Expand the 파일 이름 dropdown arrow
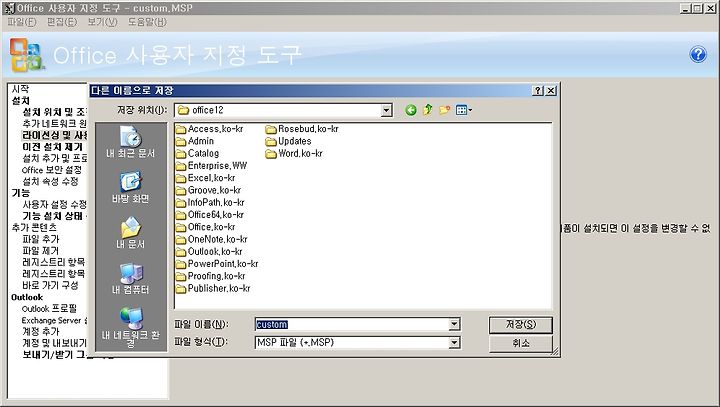Image resolution: width=720 pixels, height=407 pixels. pyautogui.click(x=454, y=324)
